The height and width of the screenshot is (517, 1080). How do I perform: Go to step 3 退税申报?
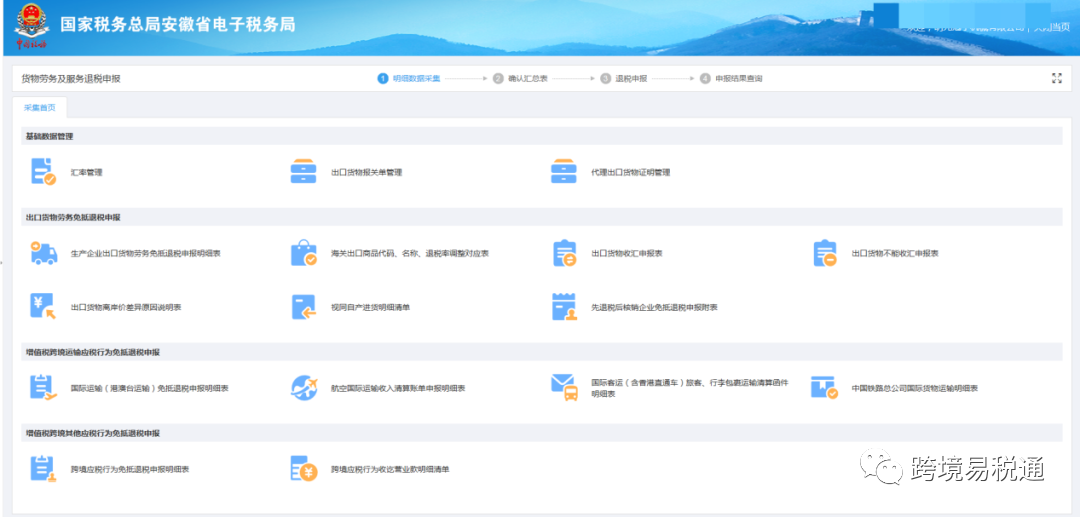(x=630, y=78)
